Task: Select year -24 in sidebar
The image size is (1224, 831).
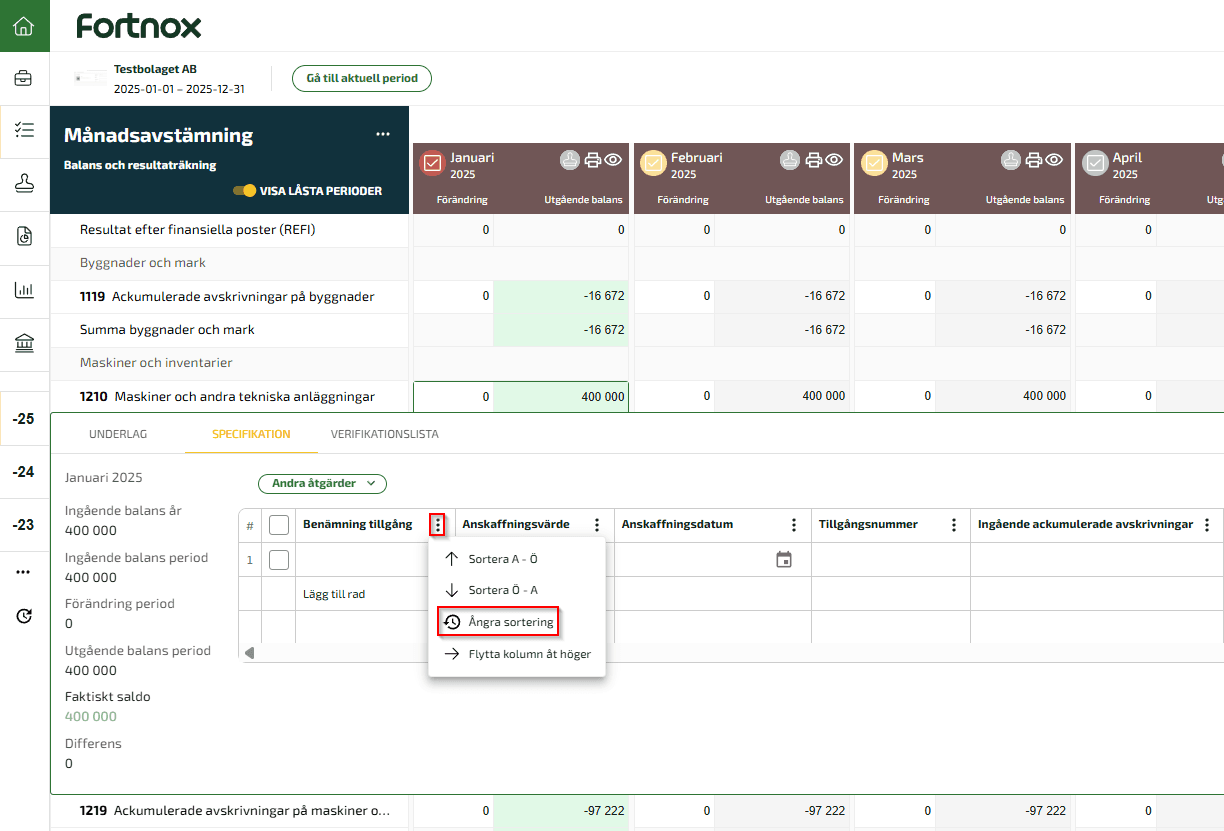Action: point(23,471)
